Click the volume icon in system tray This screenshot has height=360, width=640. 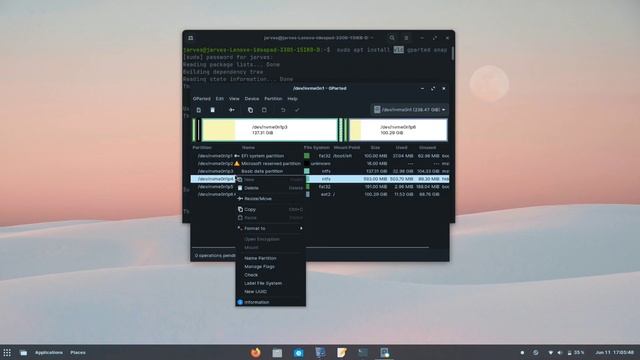pyautogui.click(x=560, y=352)
